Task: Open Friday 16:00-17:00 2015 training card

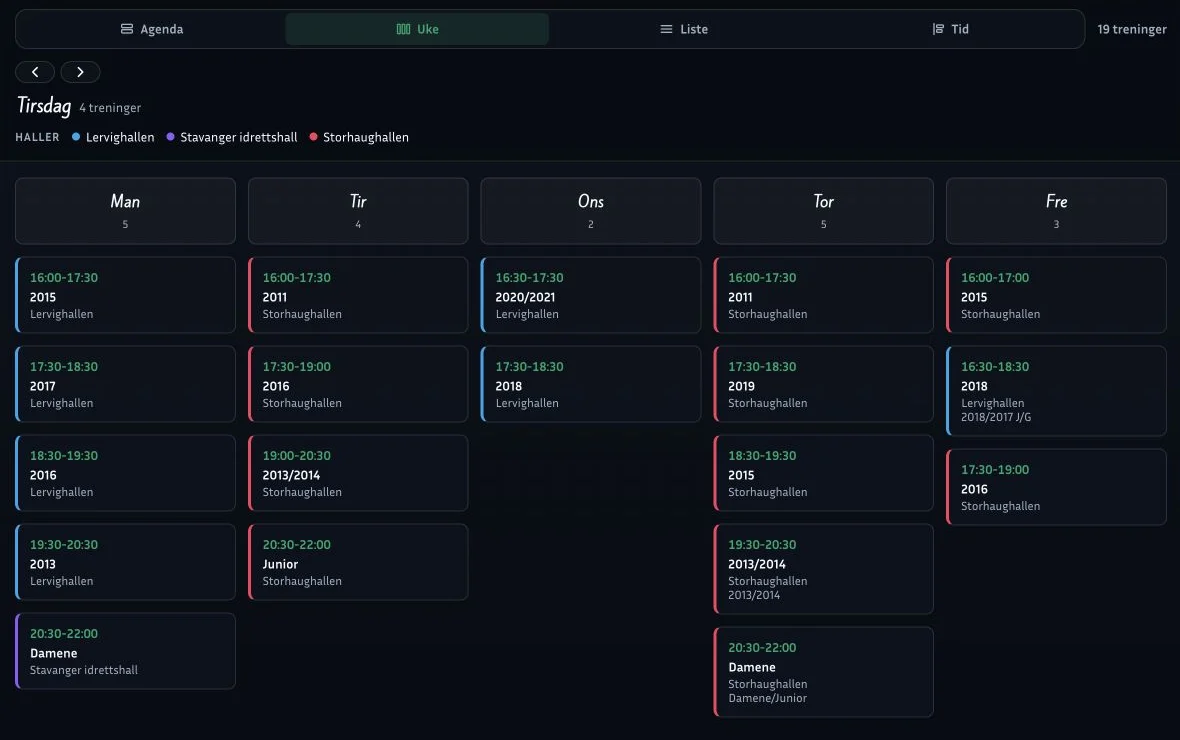Action: (1056, 295)
